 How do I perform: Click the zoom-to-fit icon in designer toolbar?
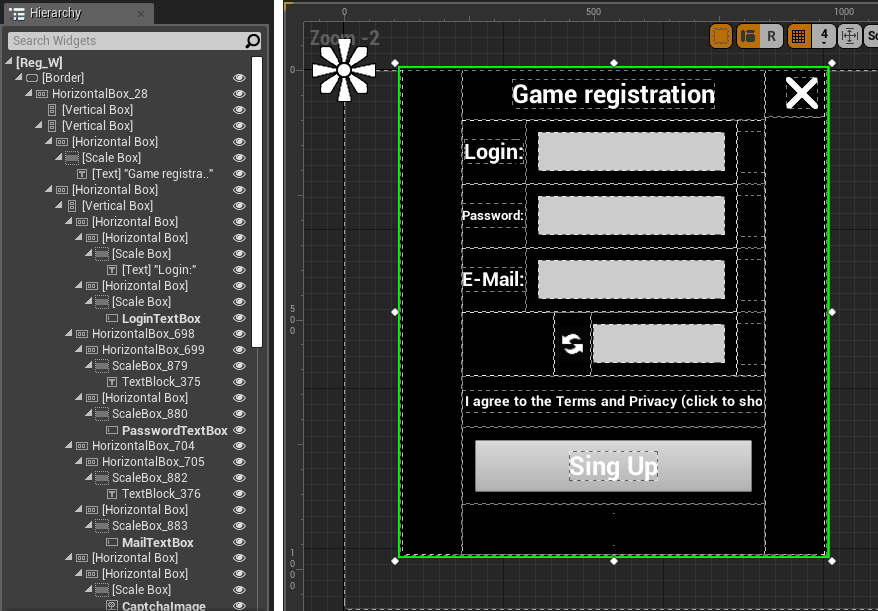pyautogui.click(x=849, y=36)
